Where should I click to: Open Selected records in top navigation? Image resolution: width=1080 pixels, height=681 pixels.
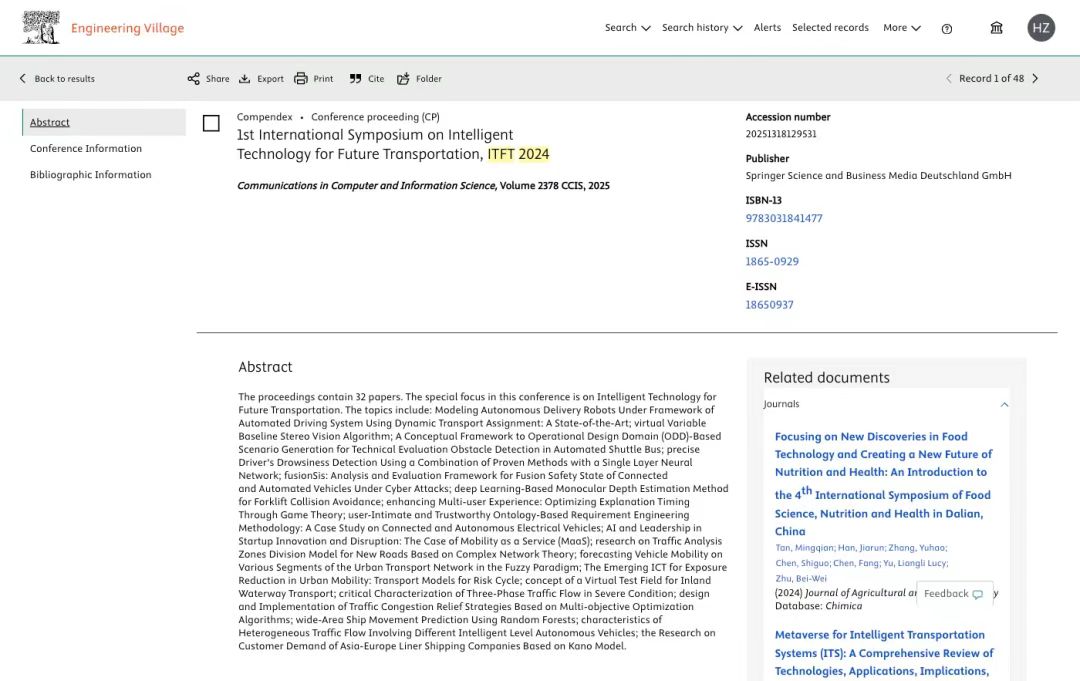click(x=830, y=28)
